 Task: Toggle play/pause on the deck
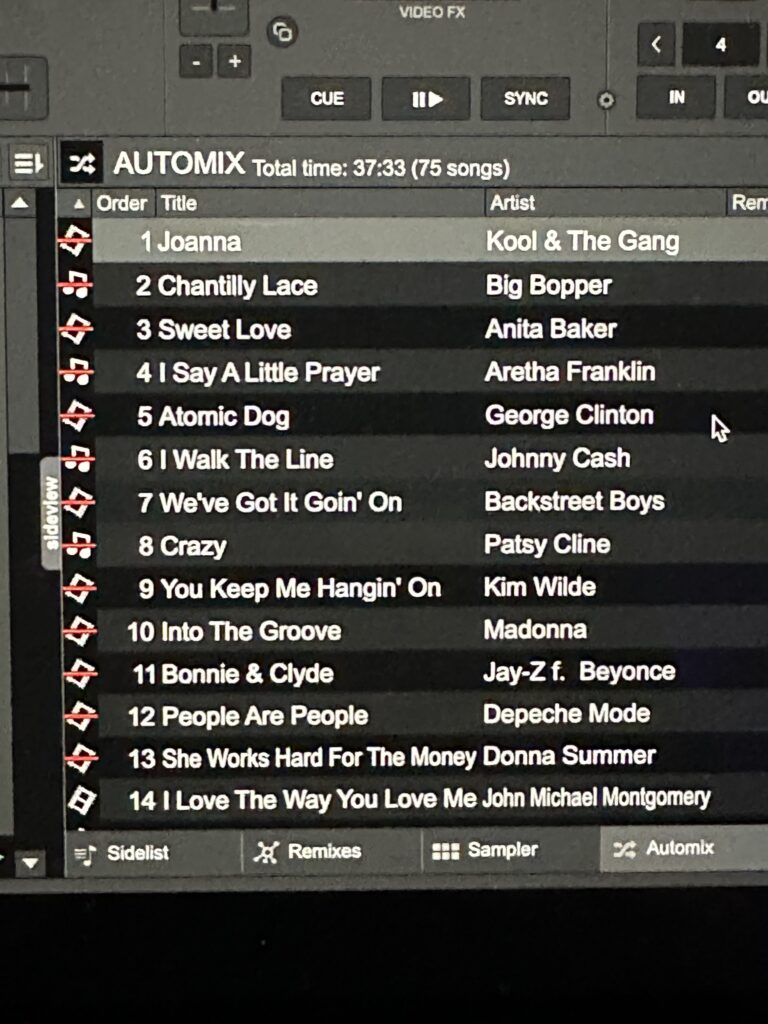(426, 99)
